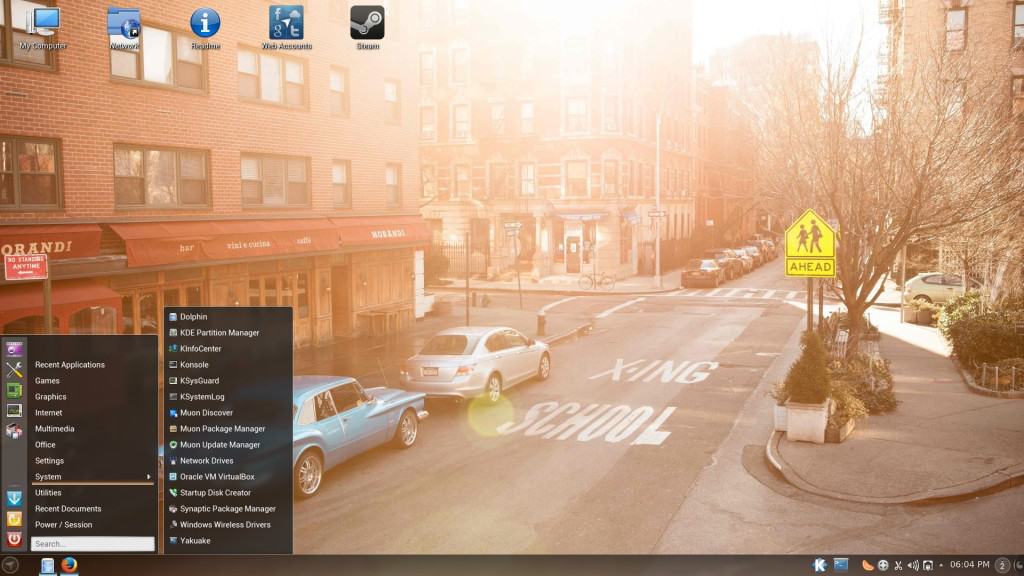Launch Firefox from the taskbar

click(69, 565)
